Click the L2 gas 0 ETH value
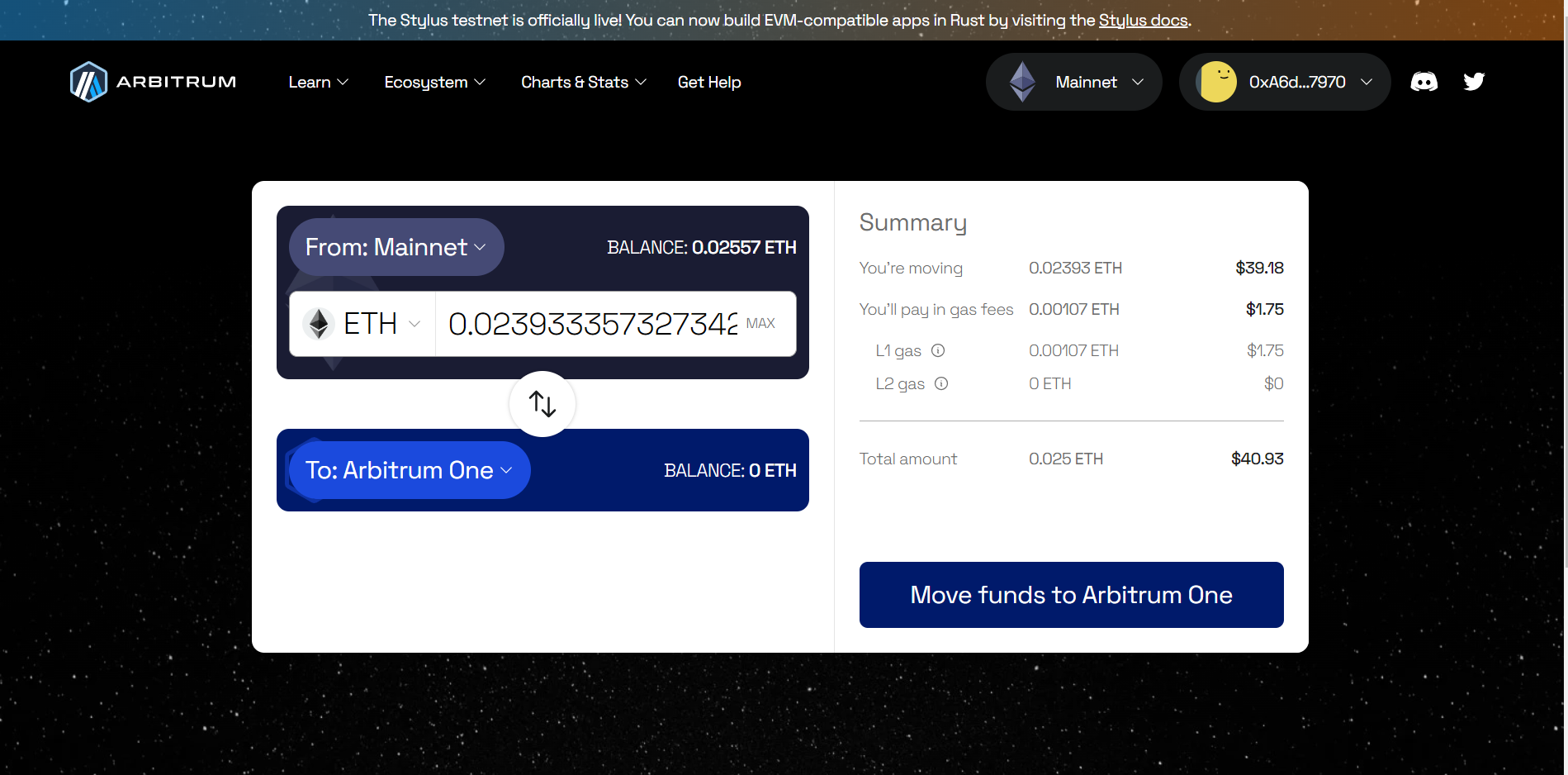 (x=1049, y=383)
